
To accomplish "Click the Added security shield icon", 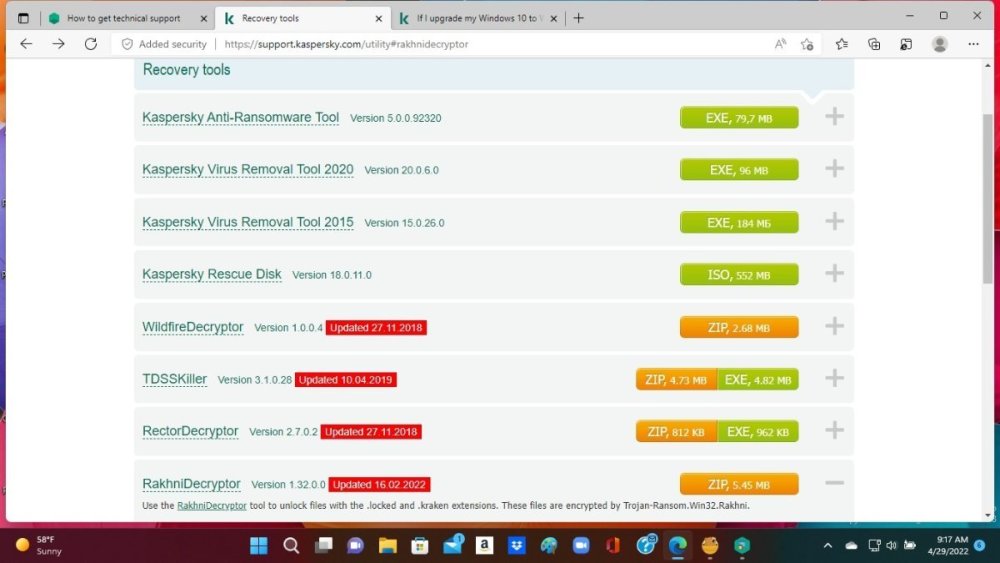I will tap(127, 44).
